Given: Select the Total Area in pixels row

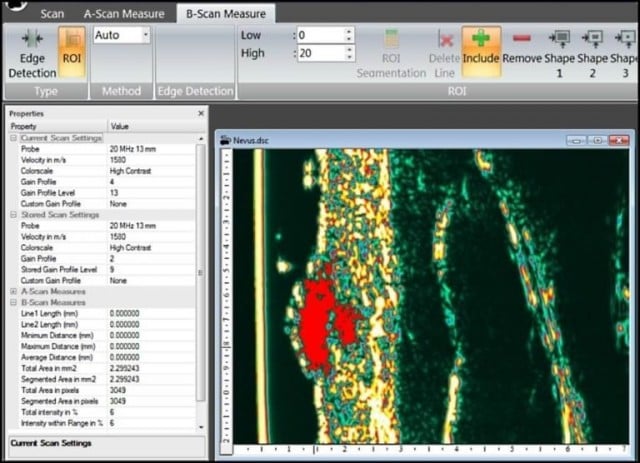Looking at the screenshot, I should point(102,390).
